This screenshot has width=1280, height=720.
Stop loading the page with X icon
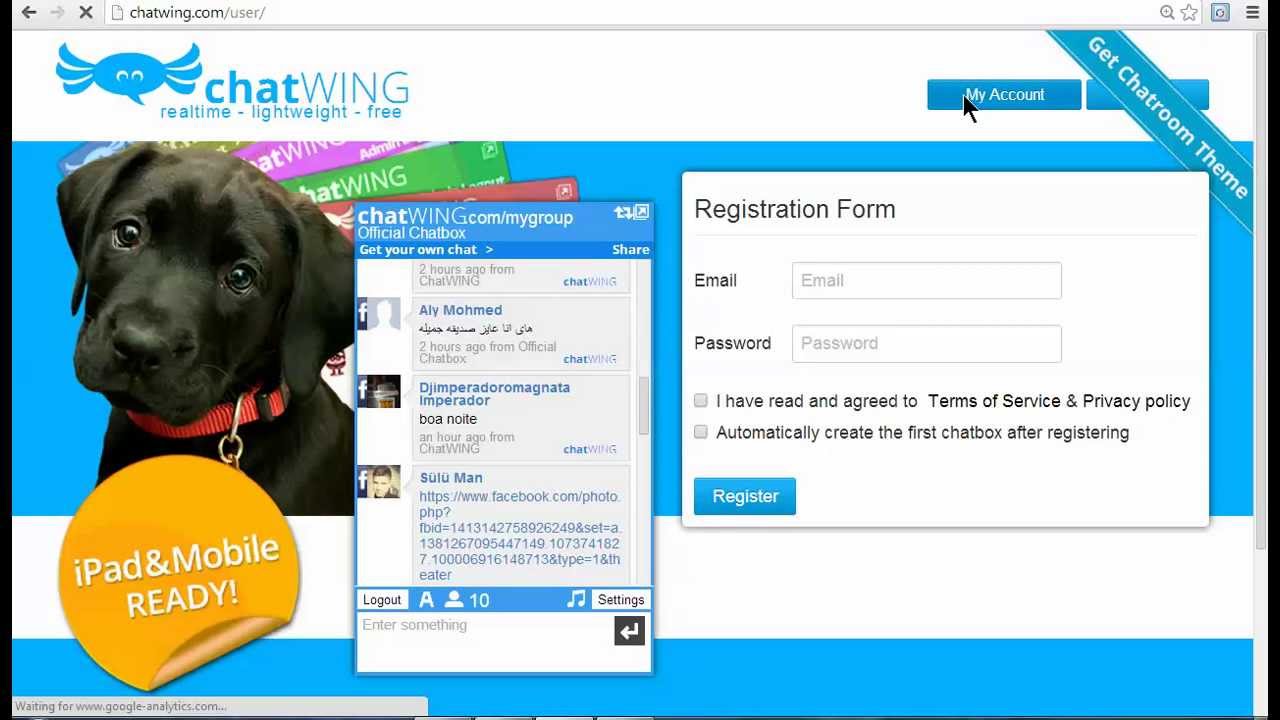pos(86,12)
